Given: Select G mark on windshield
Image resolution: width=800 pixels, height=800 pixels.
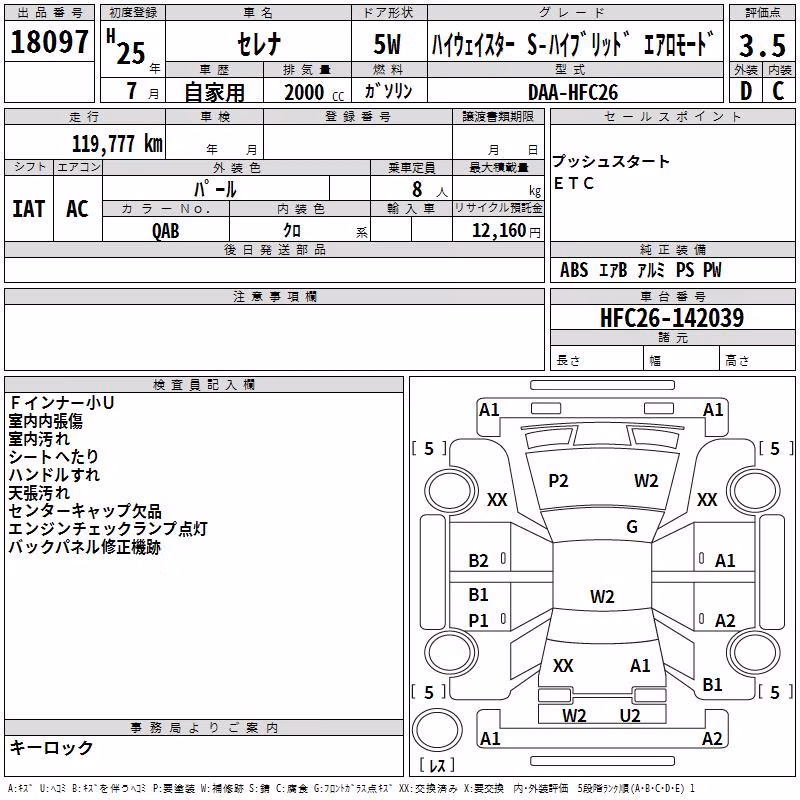Looking at the screenshot, I should 632,527.
